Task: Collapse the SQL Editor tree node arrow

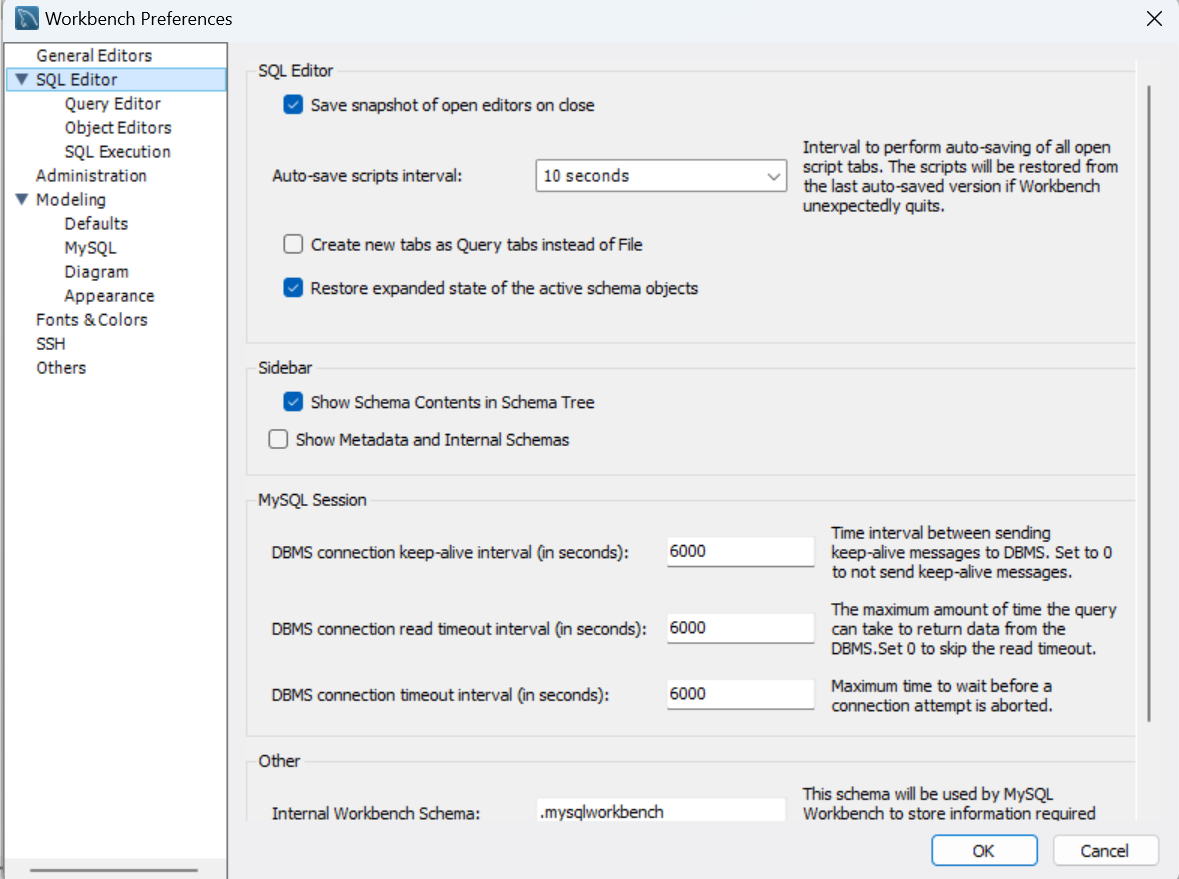Action: click(x=22, y=79)
